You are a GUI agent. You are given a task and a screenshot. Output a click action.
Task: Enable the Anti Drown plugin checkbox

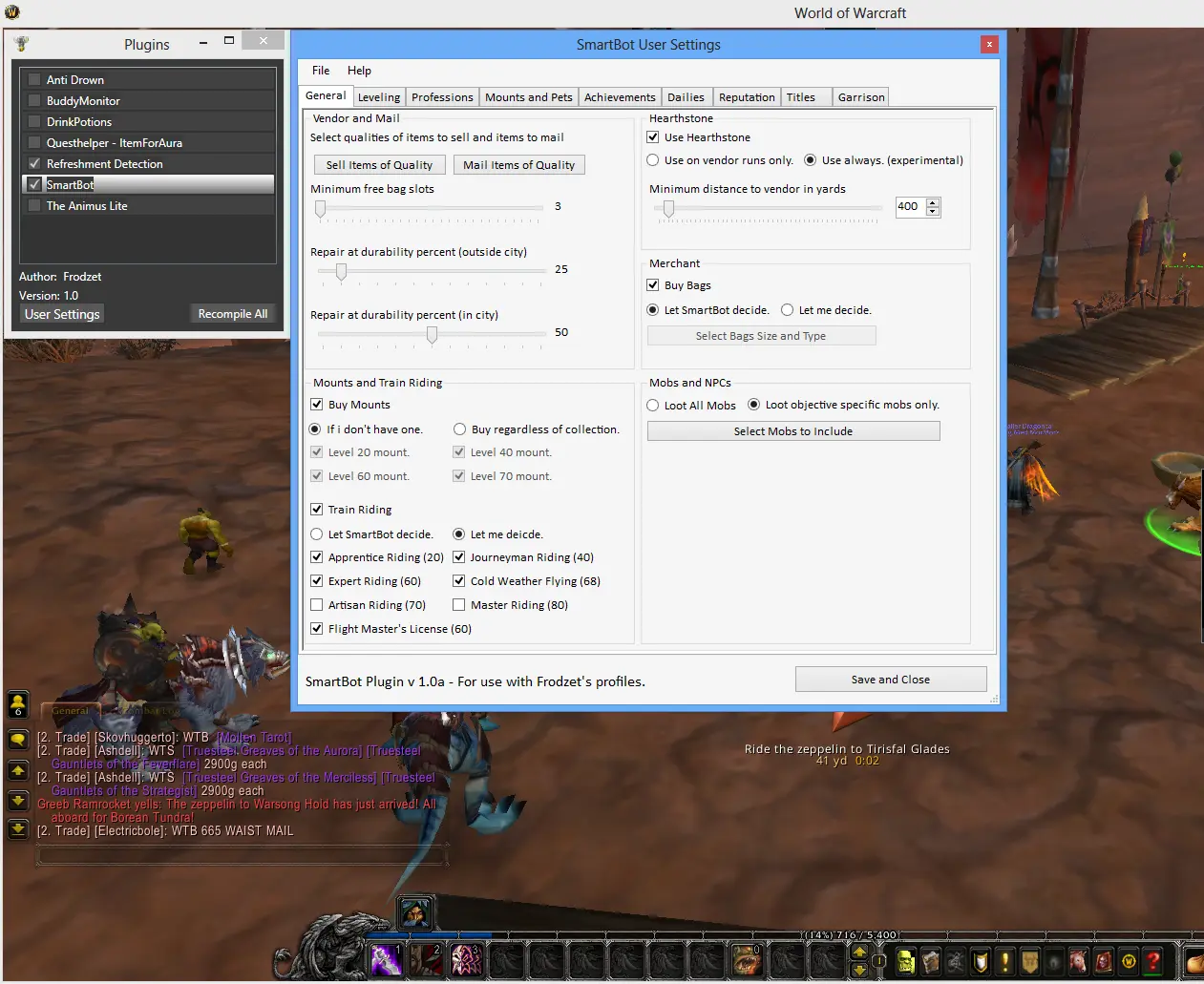coord(34,80)
